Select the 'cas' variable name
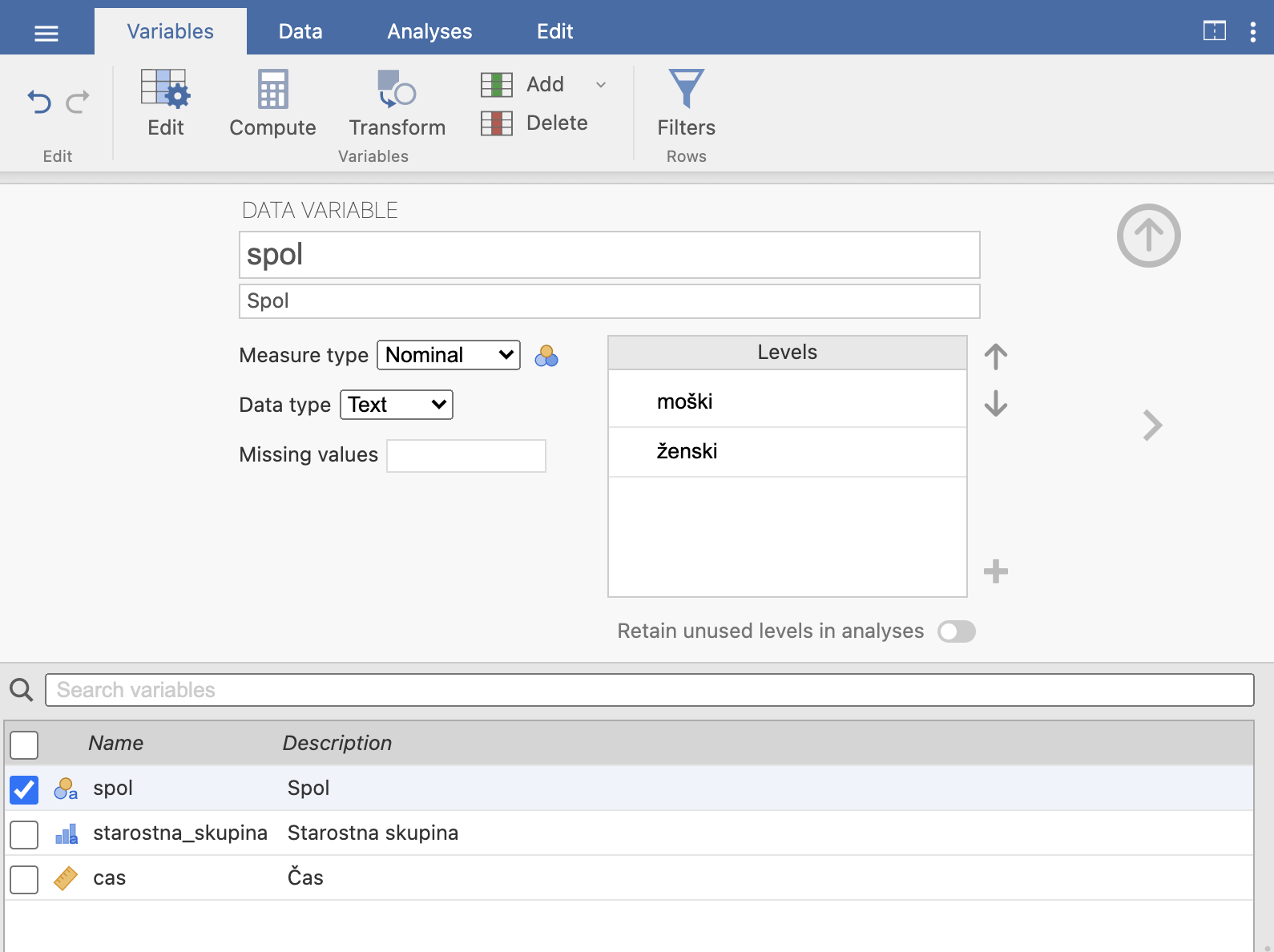Image resolution: width=1274 pixels, height=952 pixels. [110, 878]
